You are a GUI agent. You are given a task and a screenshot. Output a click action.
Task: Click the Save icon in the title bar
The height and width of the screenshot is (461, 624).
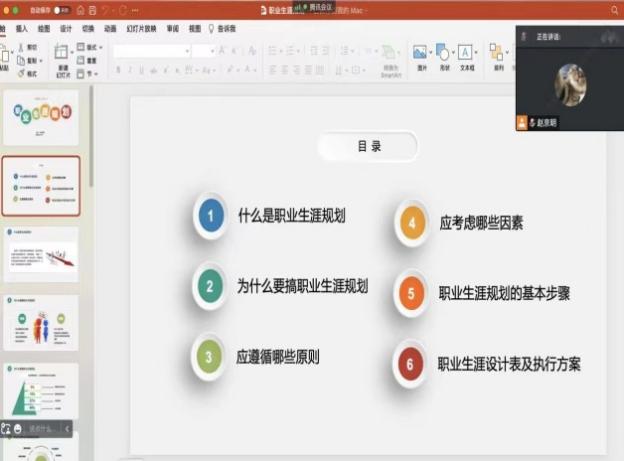[94, 9]
